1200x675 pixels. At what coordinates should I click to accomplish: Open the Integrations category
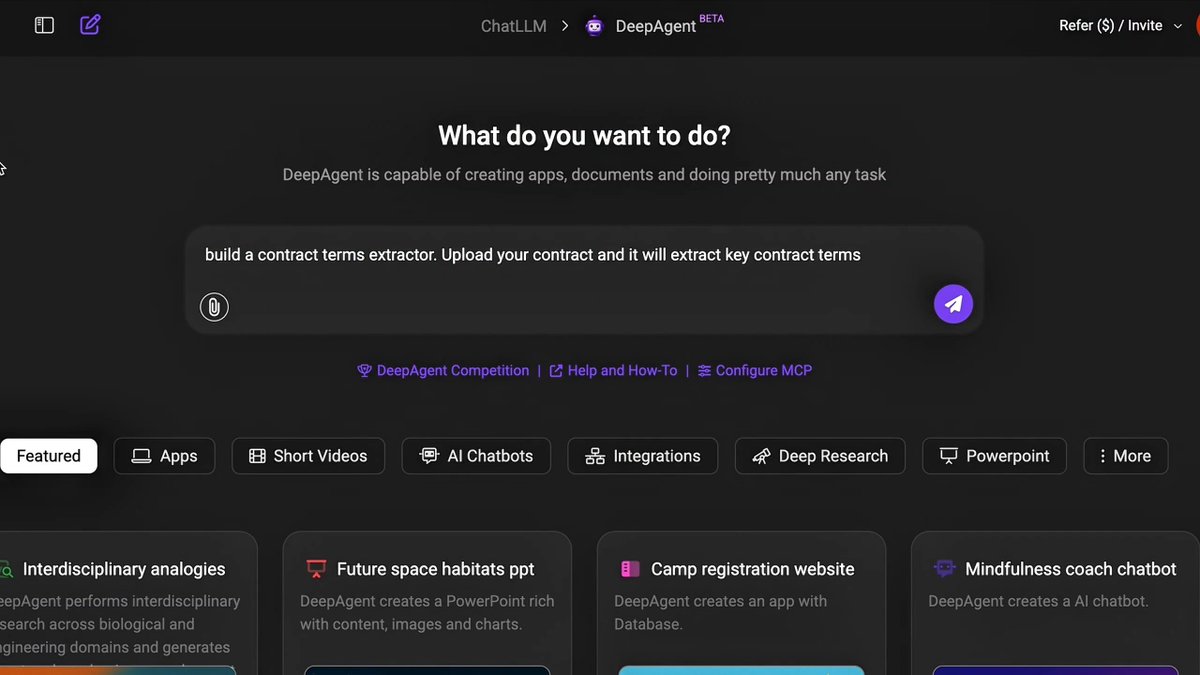click(x=642, y=456)
